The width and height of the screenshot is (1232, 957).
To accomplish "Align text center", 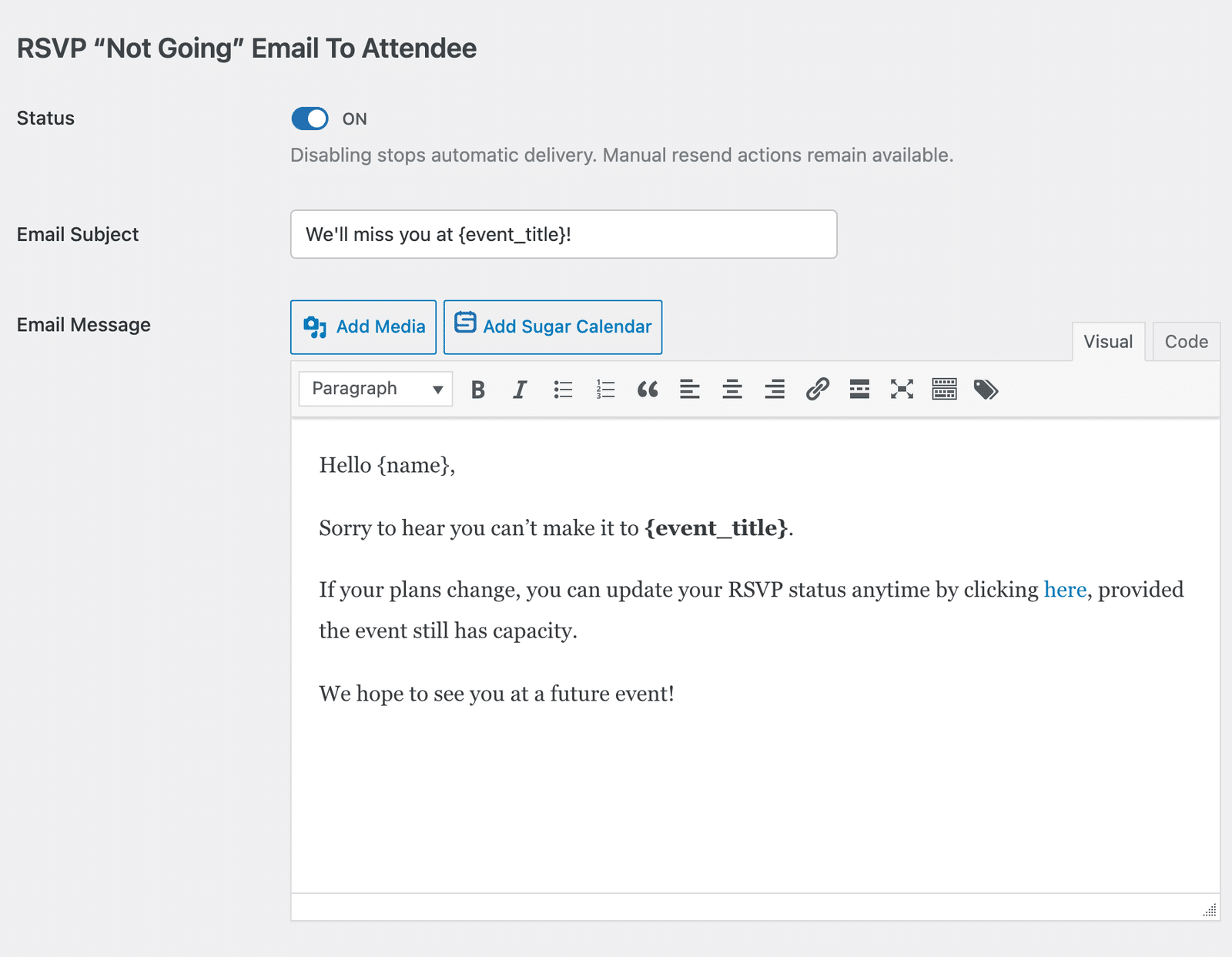I will tap(732, 390).
